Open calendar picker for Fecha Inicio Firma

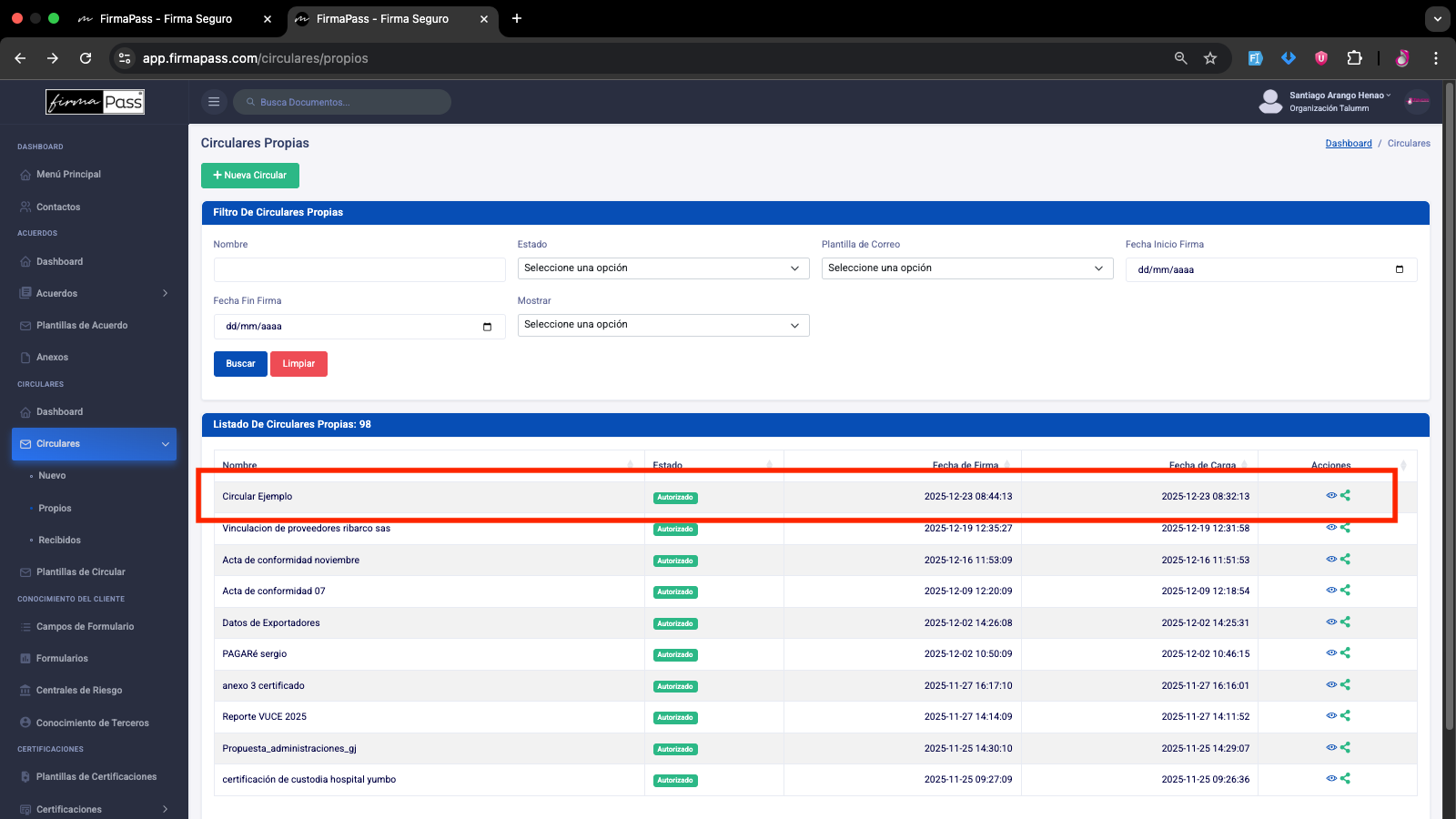(x=1400, y=269)
